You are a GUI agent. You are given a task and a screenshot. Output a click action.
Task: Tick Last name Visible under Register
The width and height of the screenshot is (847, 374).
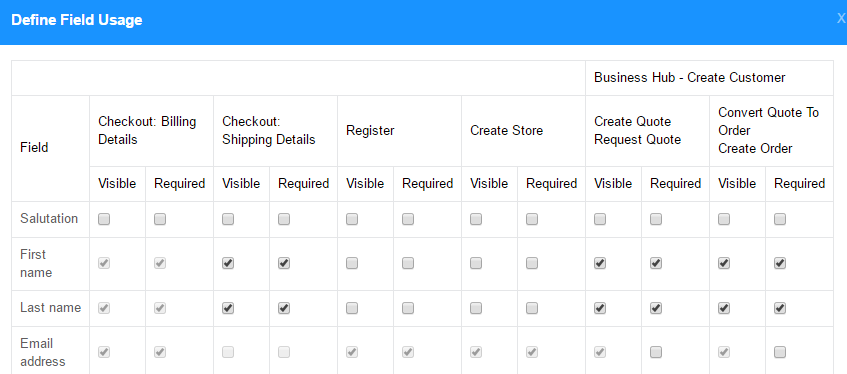[352, 308]
